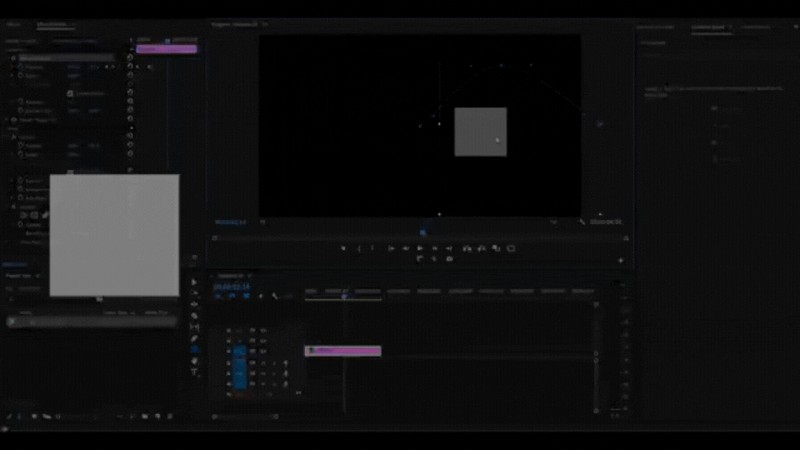Switch to the Effect Controls tab
This screenshot has height=450, width=800.
(x=53, y=24)
